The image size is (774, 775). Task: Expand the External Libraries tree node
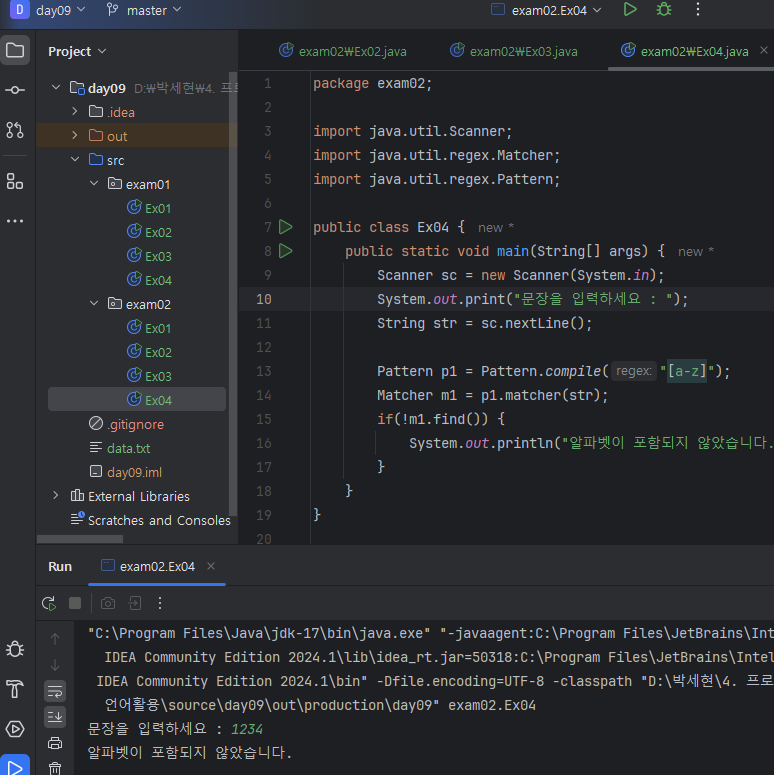[56, 496]
